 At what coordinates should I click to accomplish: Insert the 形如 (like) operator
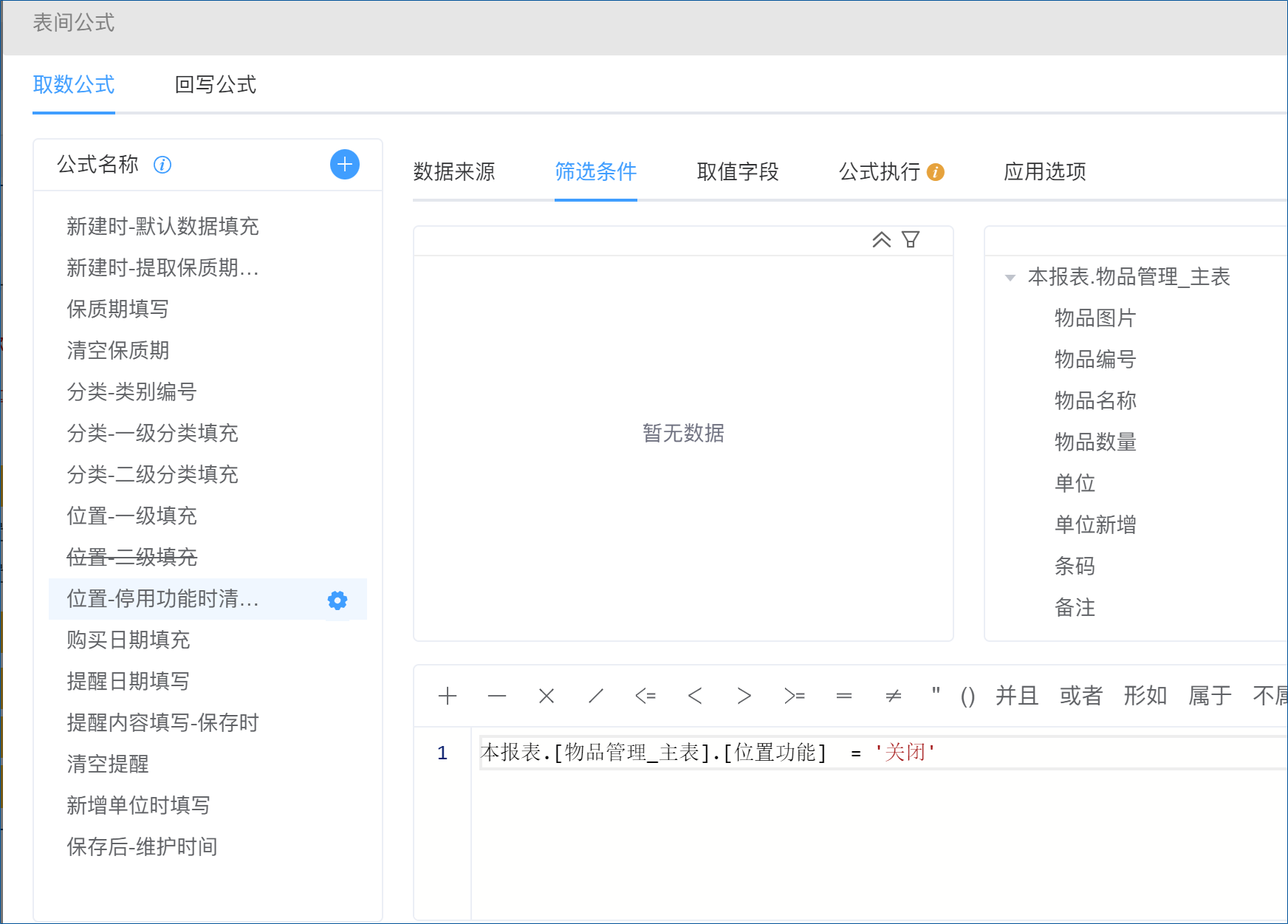click(1145, 695)
